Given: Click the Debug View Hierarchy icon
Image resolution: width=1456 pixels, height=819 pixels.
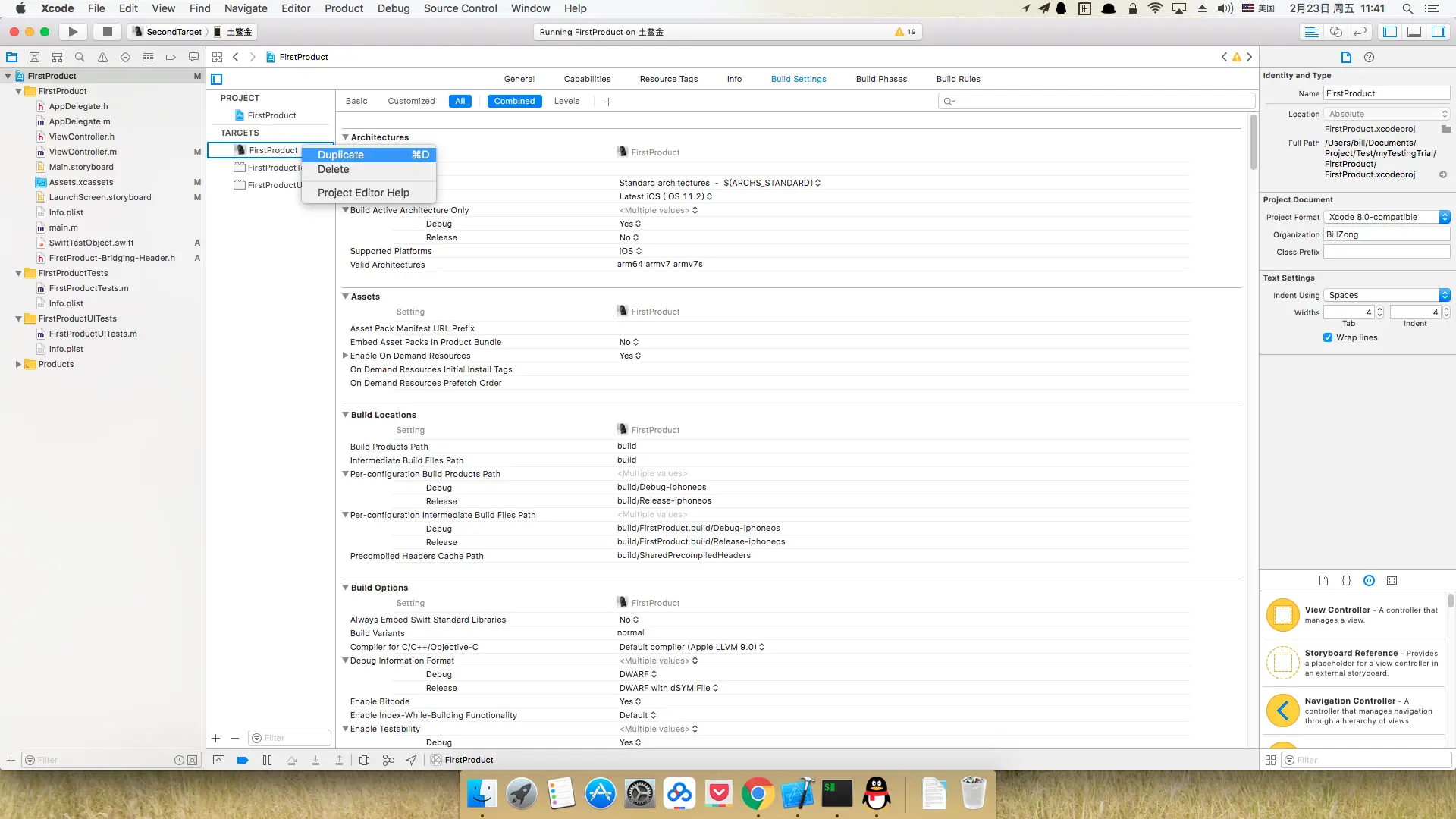Looking at the screenshot, I should click(x=364, y=760).
